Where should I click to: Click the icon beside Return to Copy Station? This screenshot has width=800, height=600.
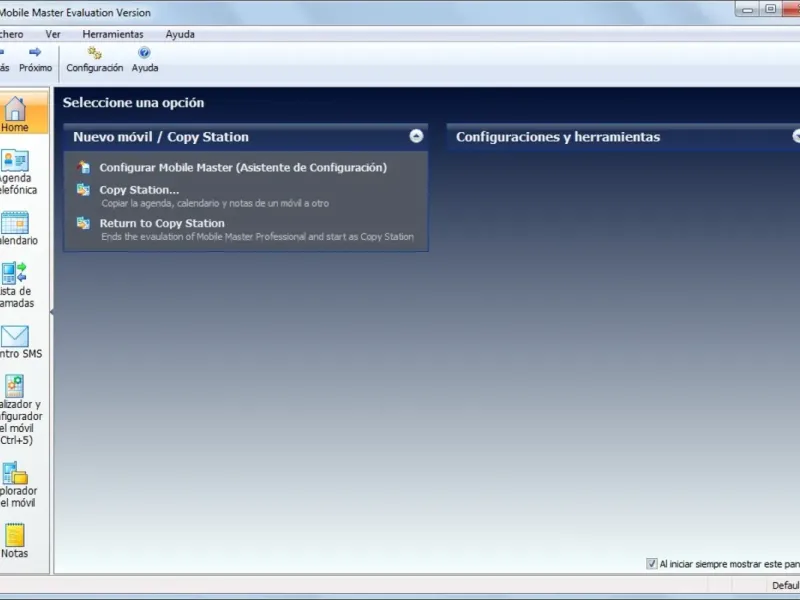[x=83, y=223]
